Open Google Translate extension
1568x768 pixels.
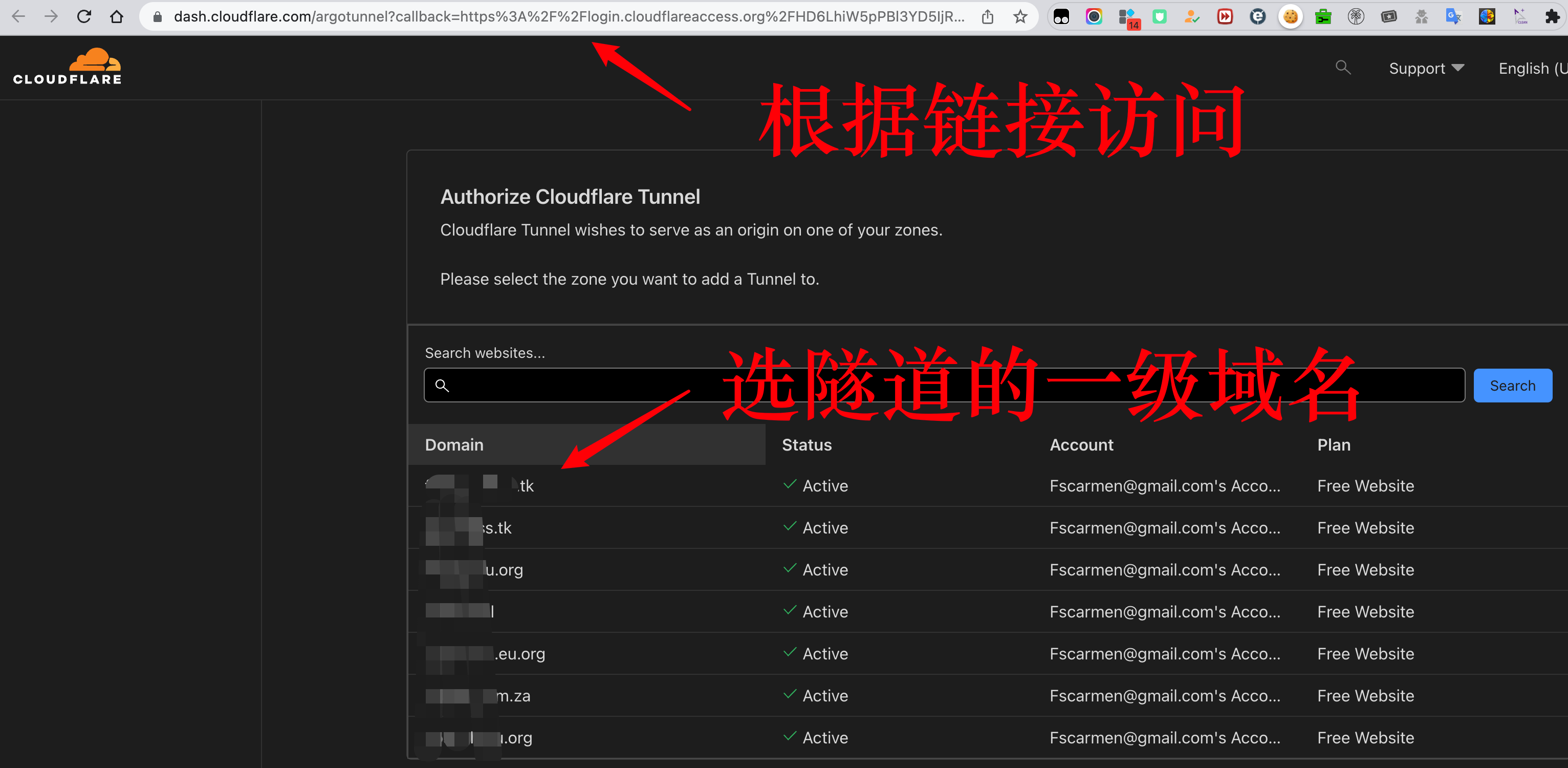[1453, 16]
